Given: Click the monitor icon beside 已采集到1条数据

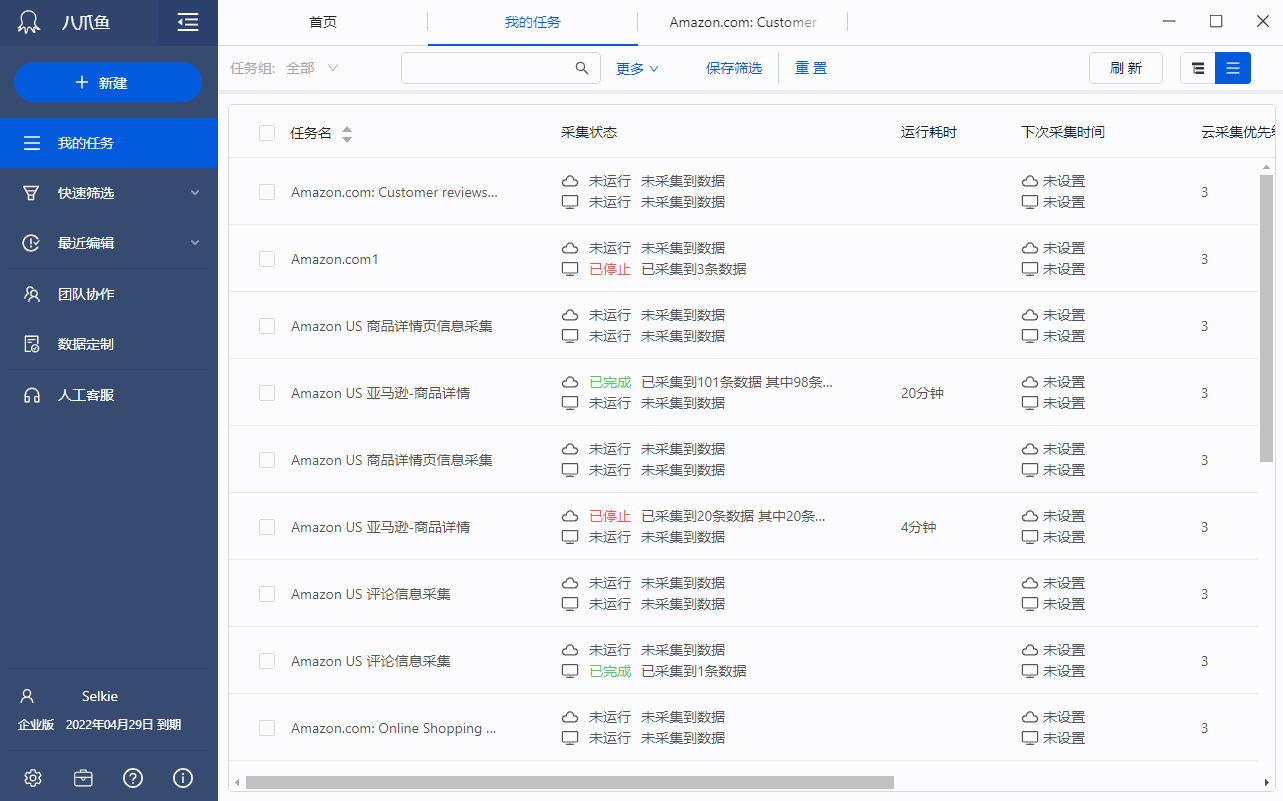Looking at the screenshot, I should 570,671.
